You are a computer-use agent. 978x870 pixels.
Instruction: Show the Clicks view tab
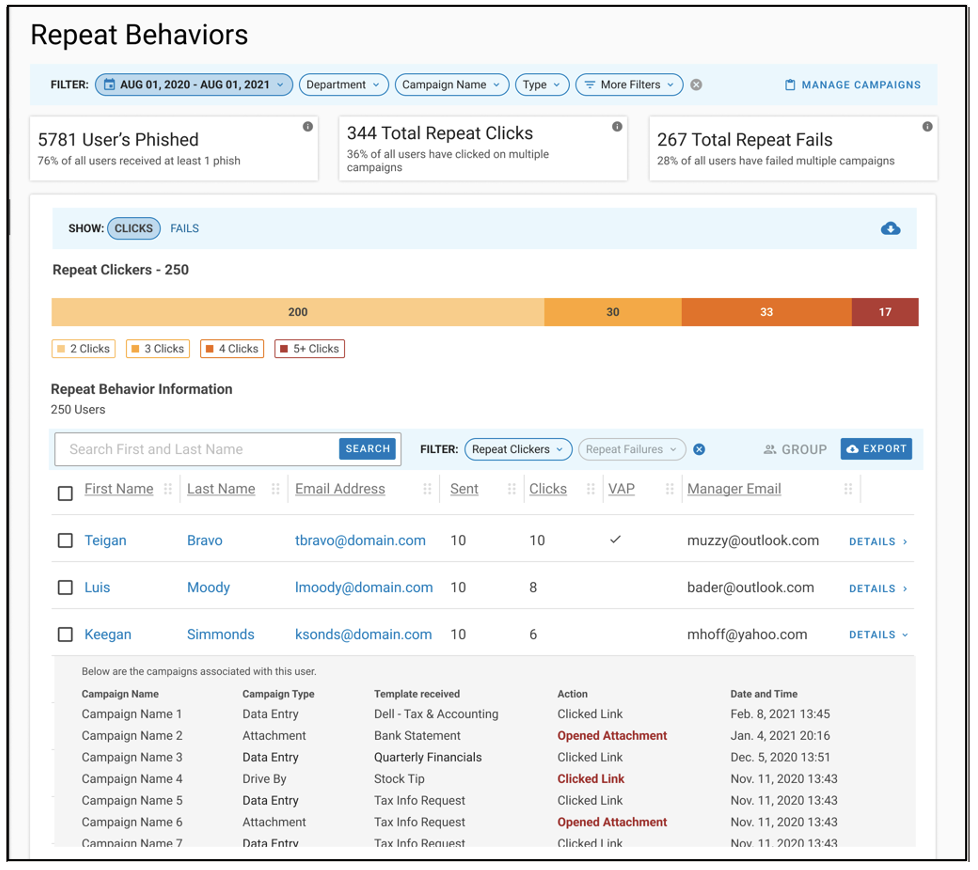point(133,228)
